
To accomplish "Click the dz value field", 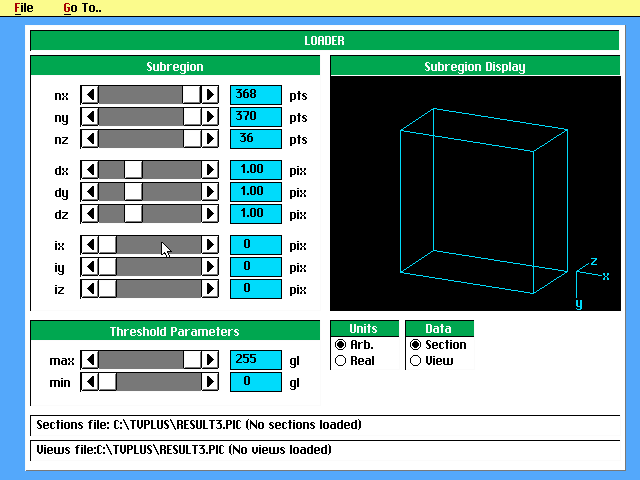I will [x=256, y=214].
